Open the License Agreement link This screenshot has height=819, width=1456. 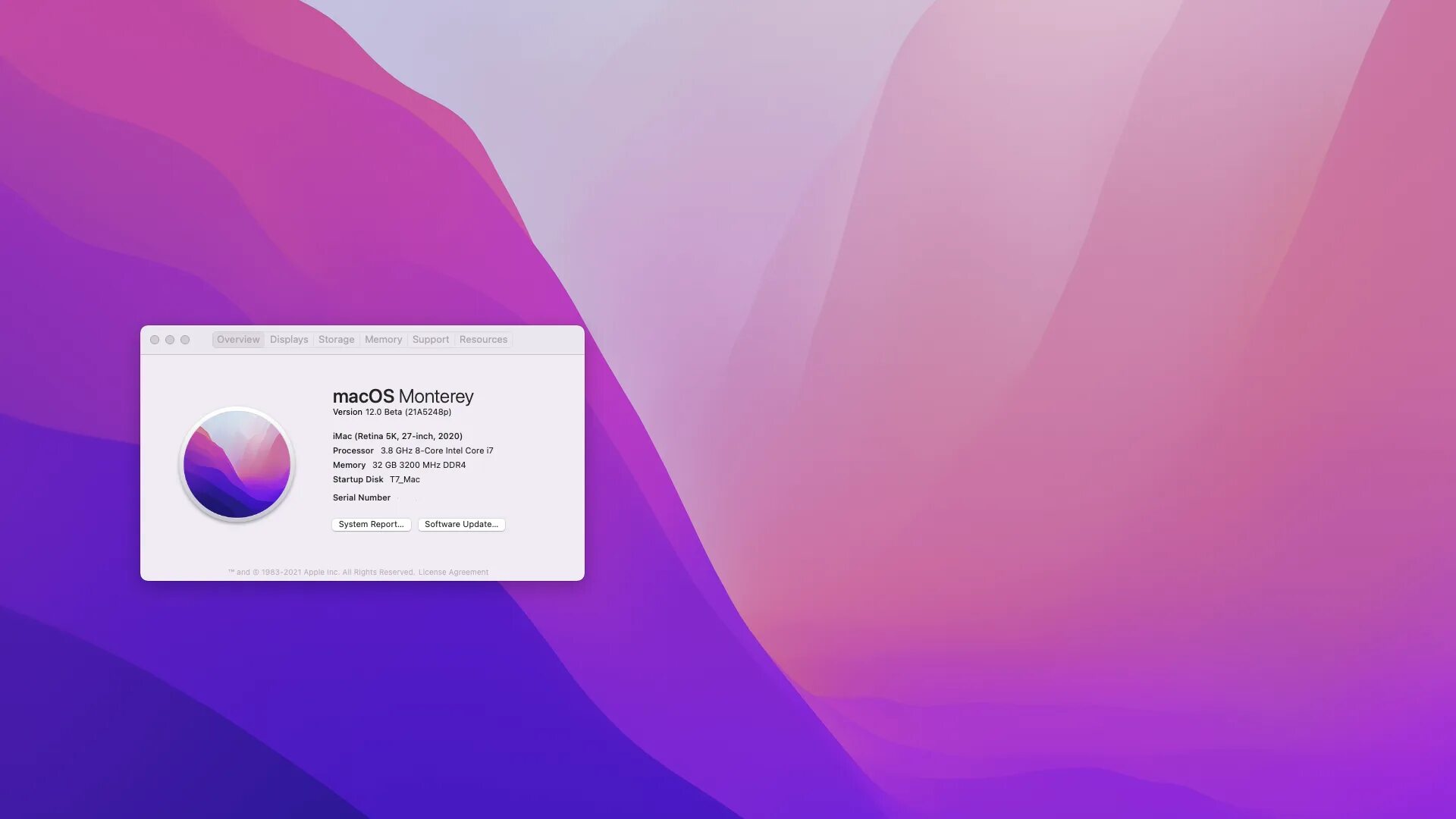[x=453, y=573]
